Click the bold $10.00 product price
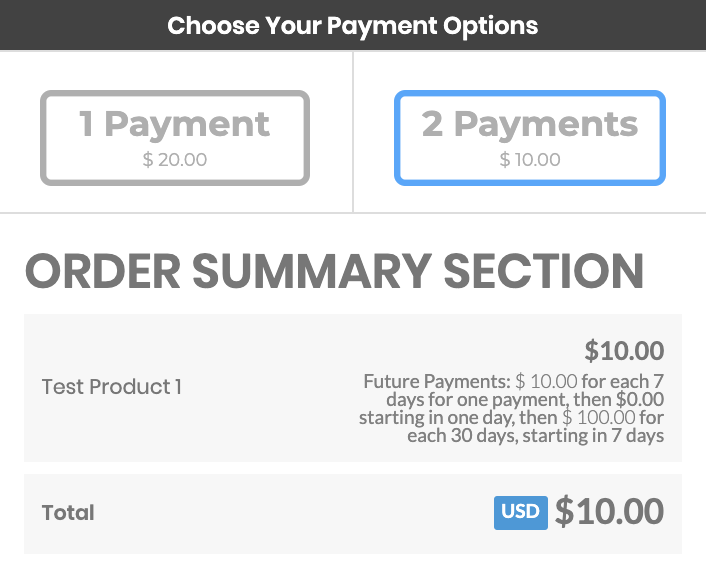The width and height of the screenshot is (706, 562). coord(624,351)
